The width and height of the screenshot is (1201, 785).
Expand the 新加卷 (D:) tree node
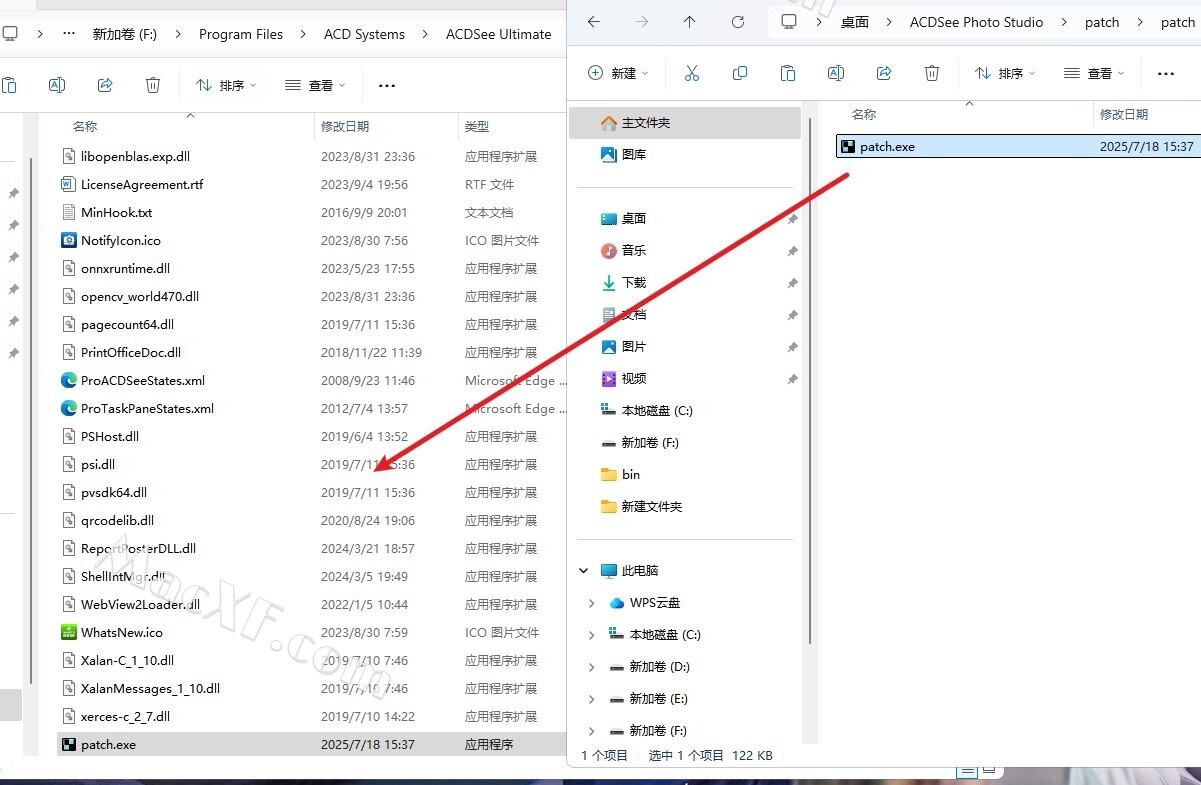[x=592, y=667]
